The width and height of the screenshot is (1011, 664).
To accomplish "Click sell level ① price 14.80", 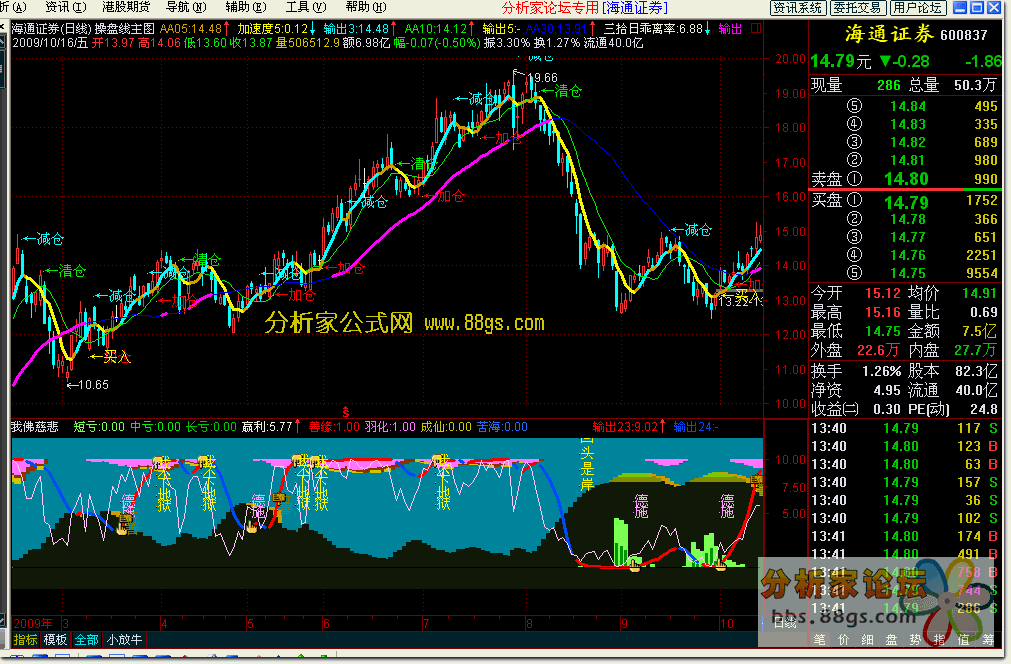I will point(906,179).
